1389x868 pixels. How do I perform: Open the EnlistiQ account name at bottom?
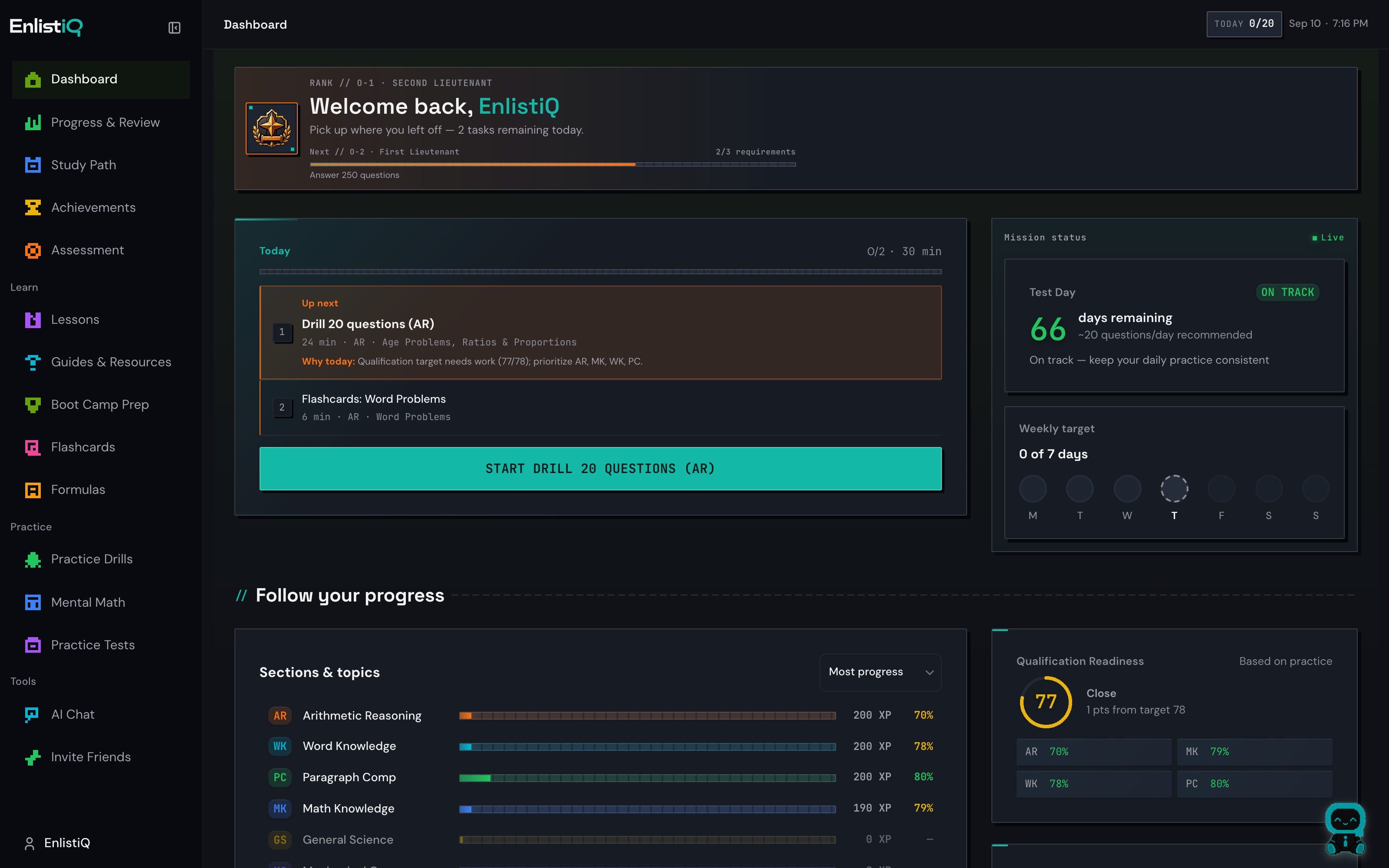click(x=67, y=843)
